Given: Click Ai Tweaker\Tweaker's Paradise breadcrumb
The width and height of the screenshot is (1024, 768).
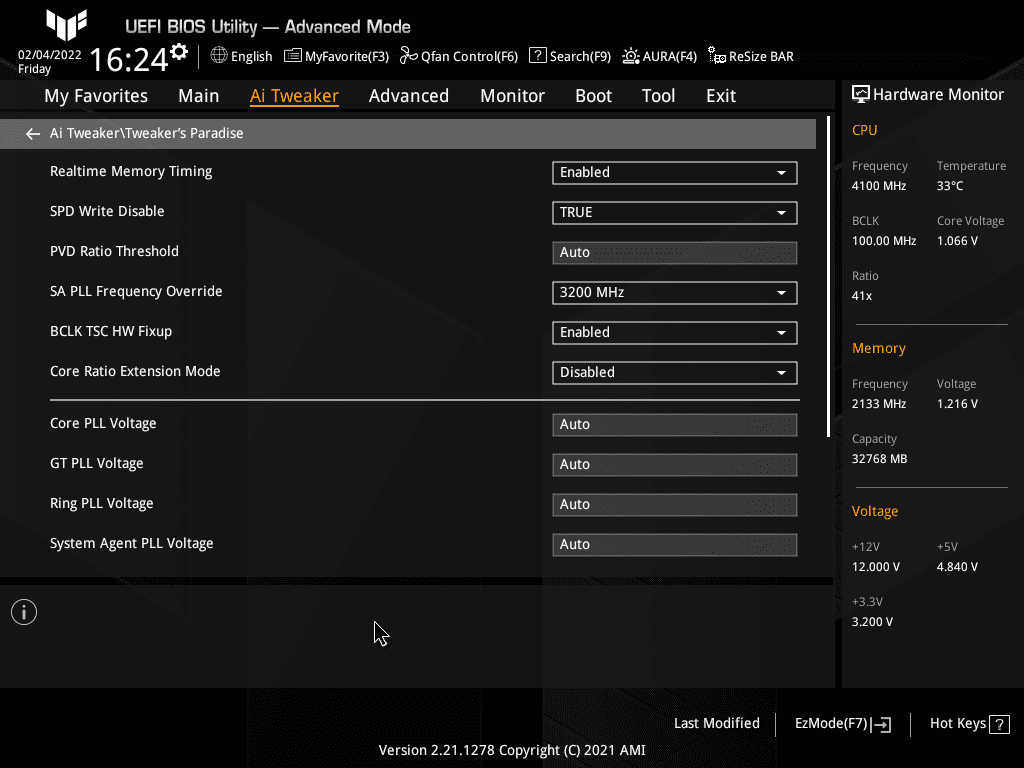Looking at the screenshot, I should pyautogui.click(x=146, y=133).
